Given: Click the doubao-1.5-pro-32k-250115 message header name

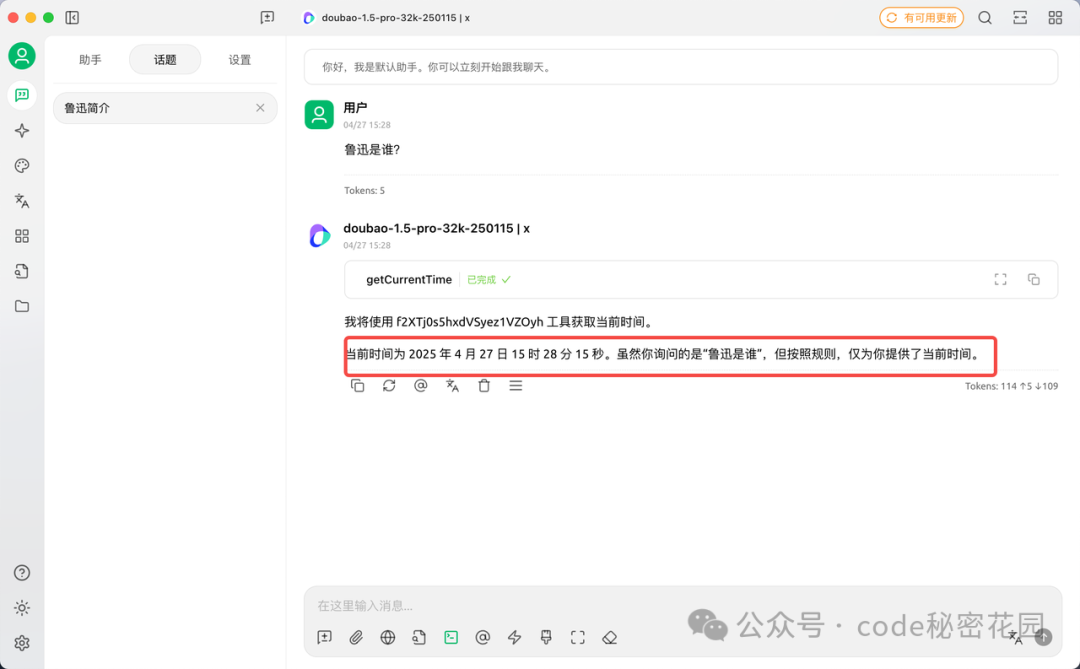Looking at the screenshot, I should [437, 229].
